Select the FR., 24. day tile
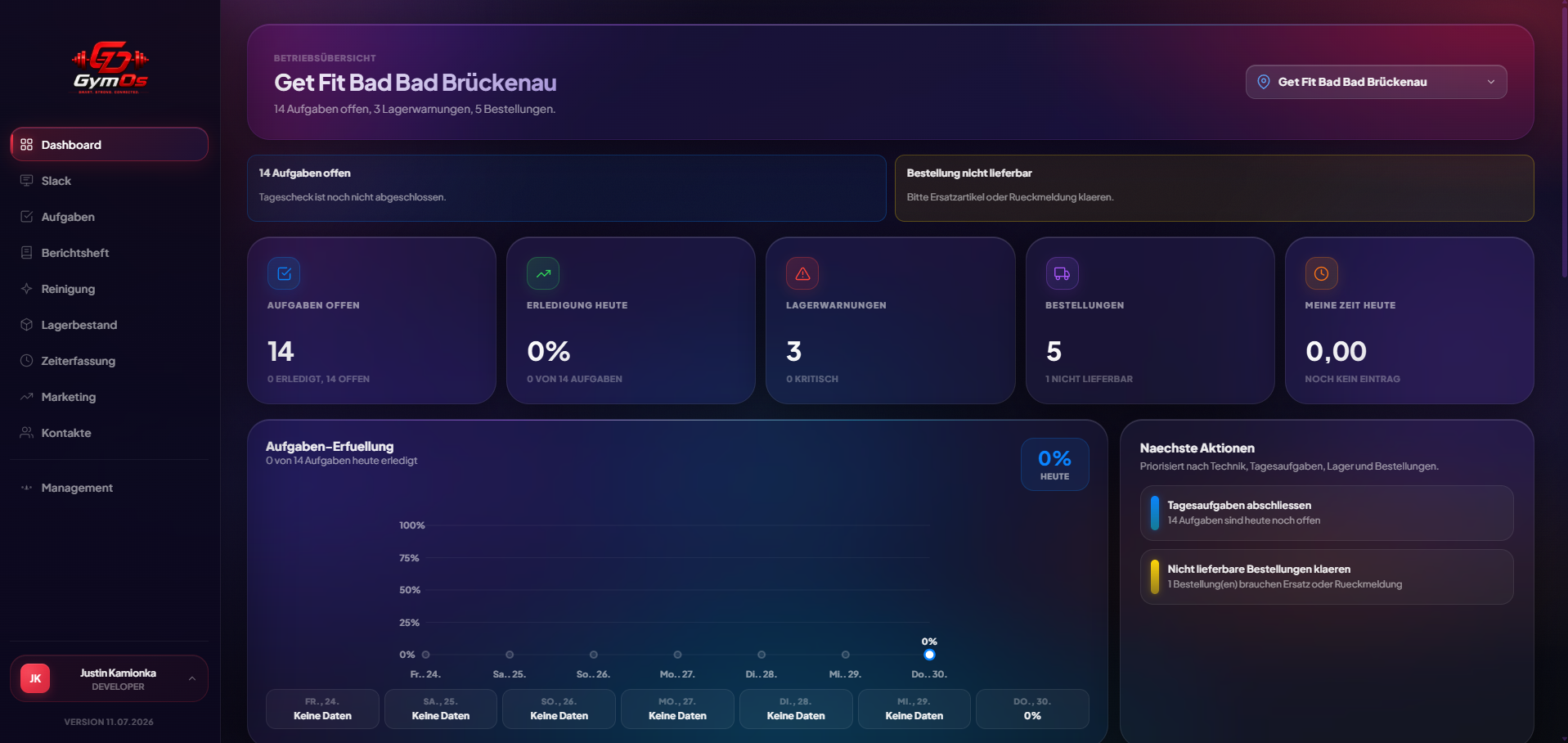 (x=322, y=709)
